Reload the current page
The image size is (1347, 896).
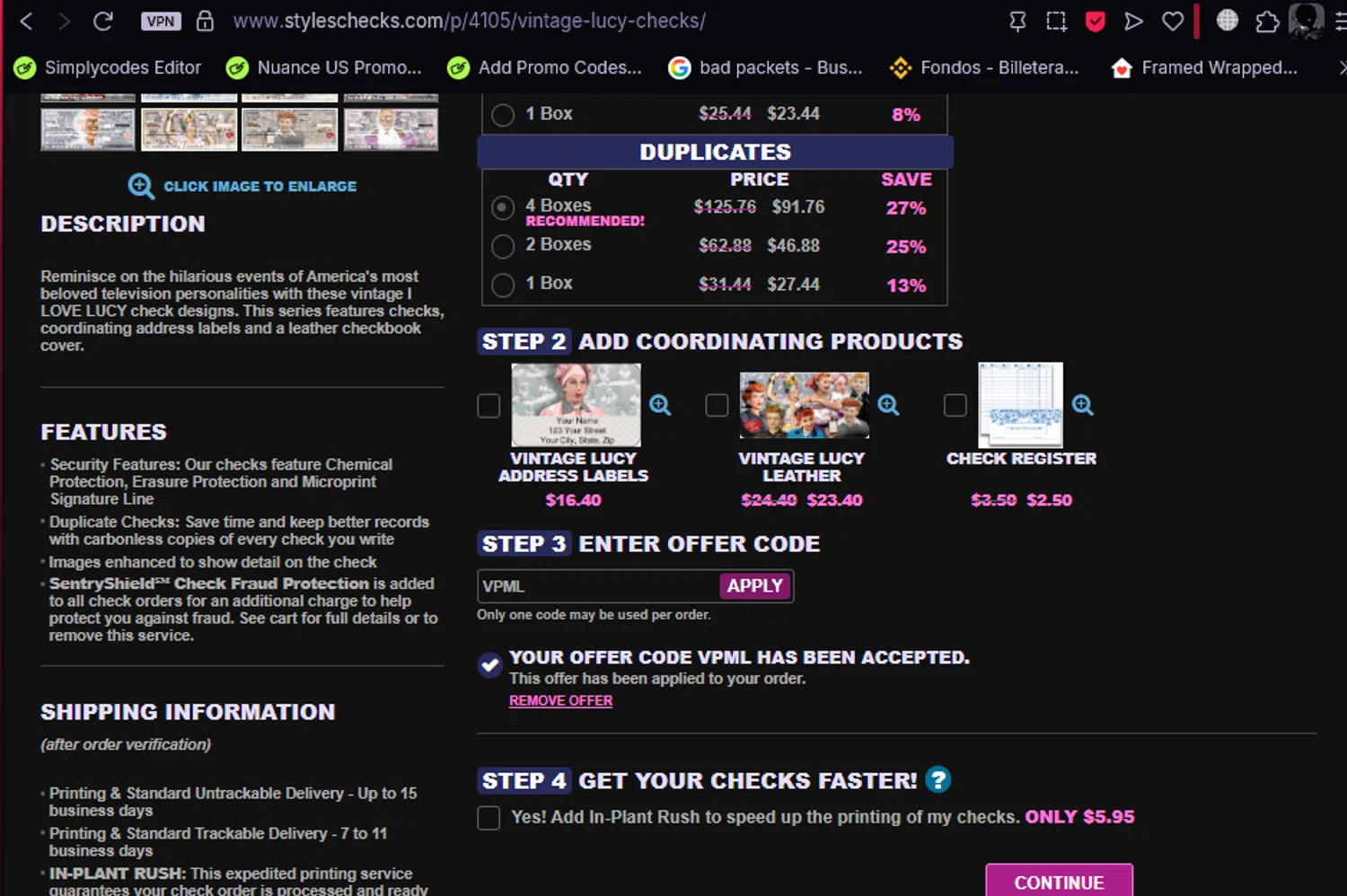(103, 21)
